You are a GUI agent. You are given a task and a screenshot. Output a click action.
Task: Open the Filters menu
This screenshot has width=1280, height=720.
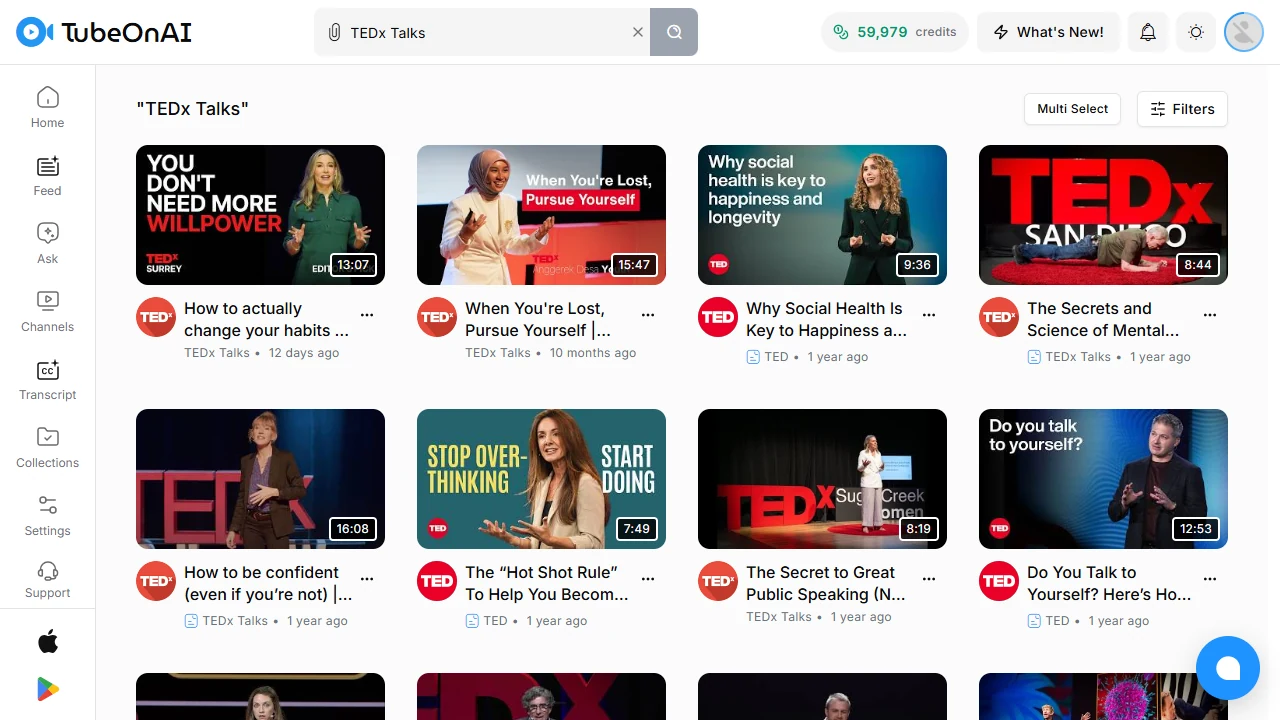1182,109
